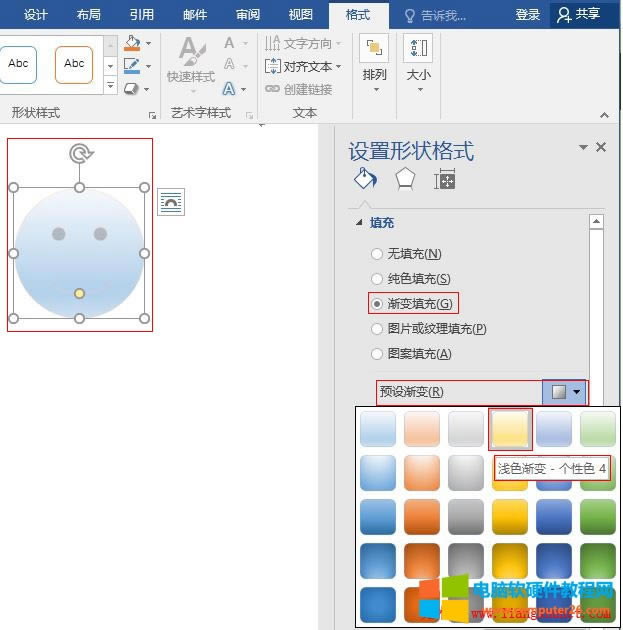This screenshot has width=623, height=630.
Task: Open the Quick Styles (快速样式) WordArt button
Action: [x=191, y=63]
